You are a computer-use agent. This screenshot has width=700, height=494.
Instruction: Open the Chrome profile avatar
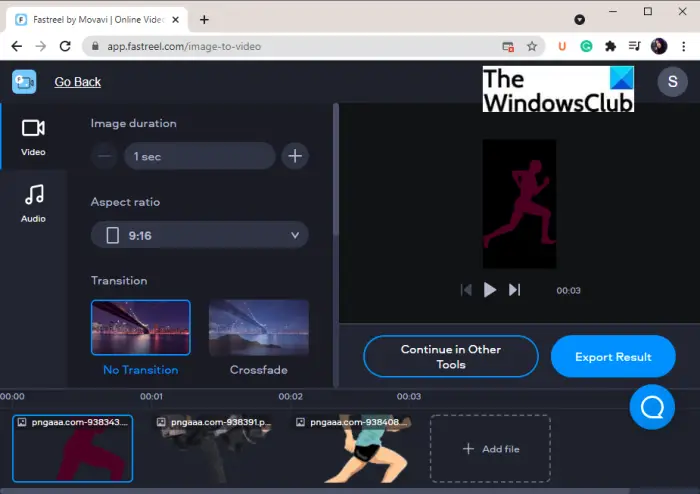coord(659,46)
